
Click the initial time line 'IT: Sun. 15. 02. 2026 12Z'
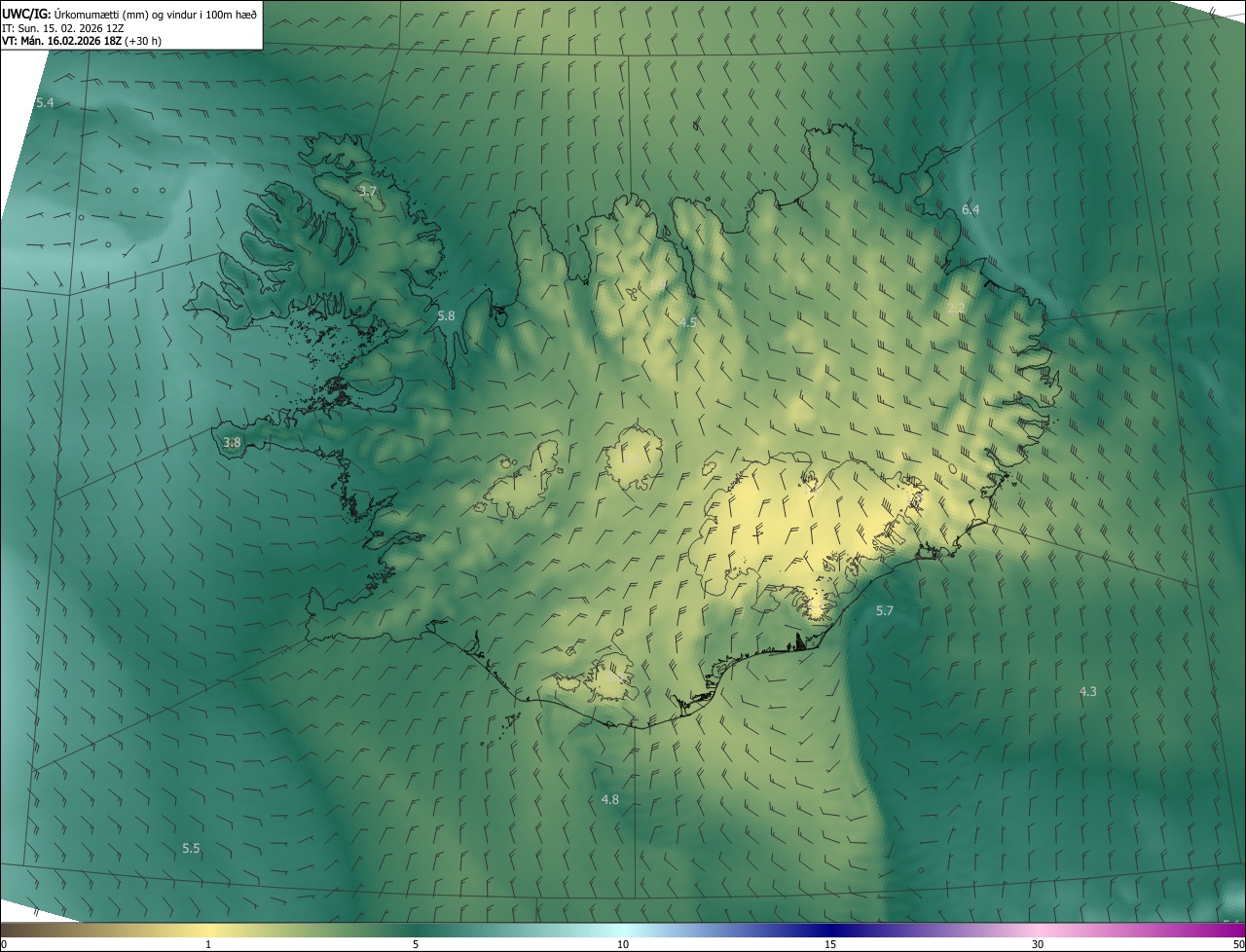click(62, 27)
